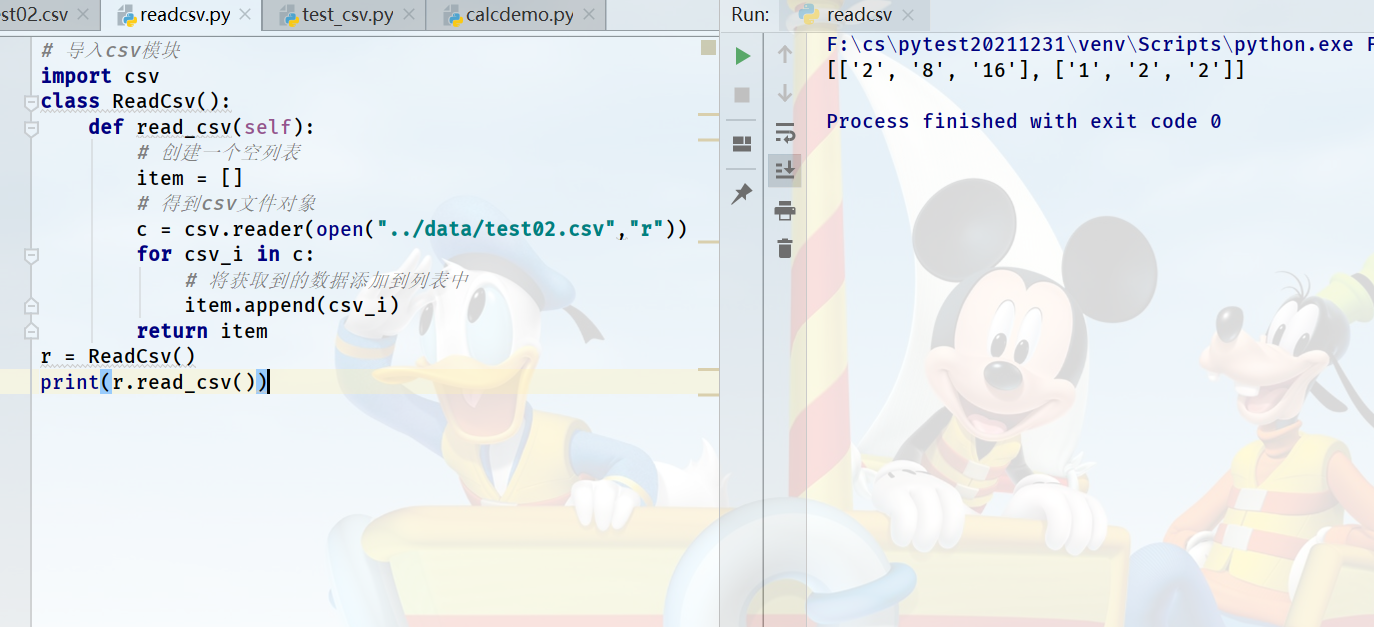
Task: Click the Python file icon on test_csv.py tab
Action: pyautogui.click(x=288, y=15)
